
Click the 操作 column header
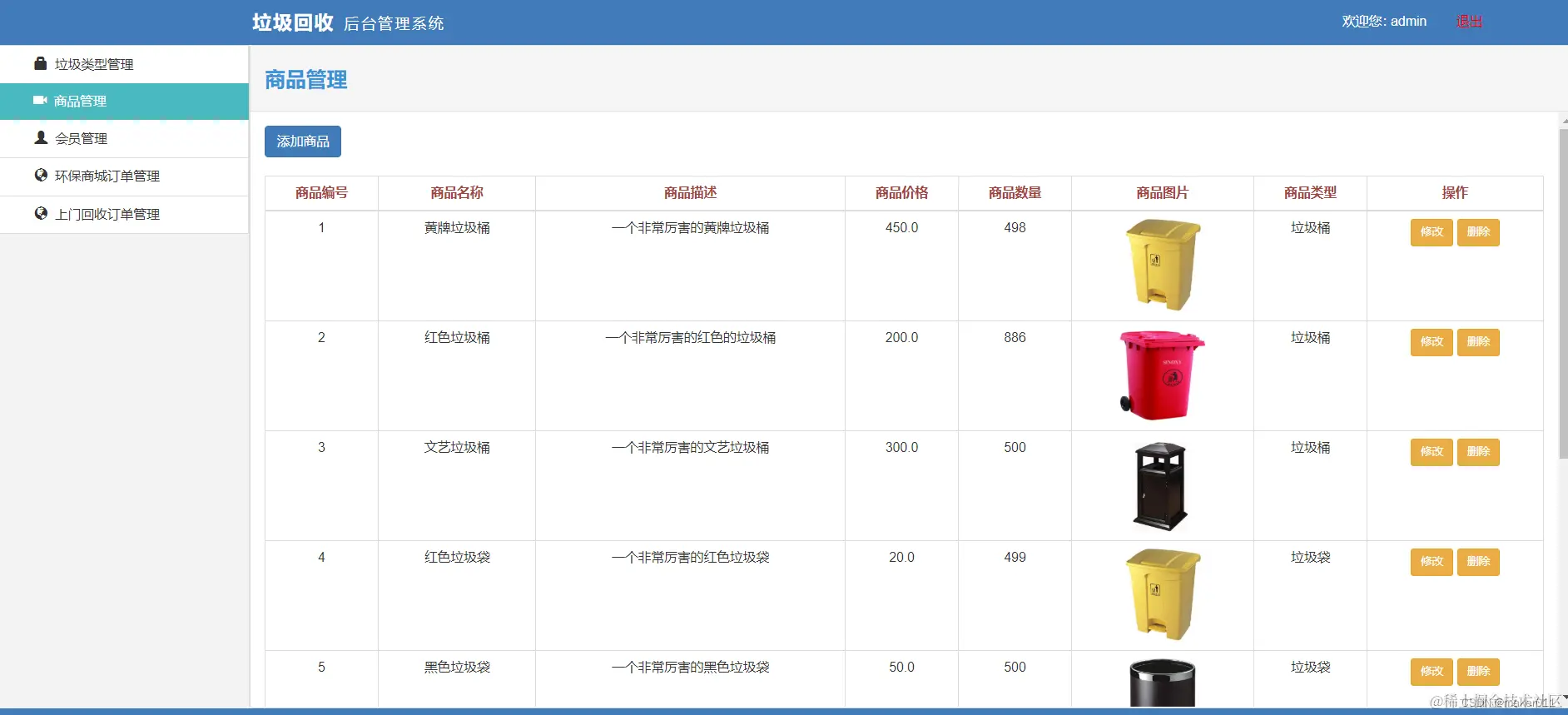point(1455,193)
